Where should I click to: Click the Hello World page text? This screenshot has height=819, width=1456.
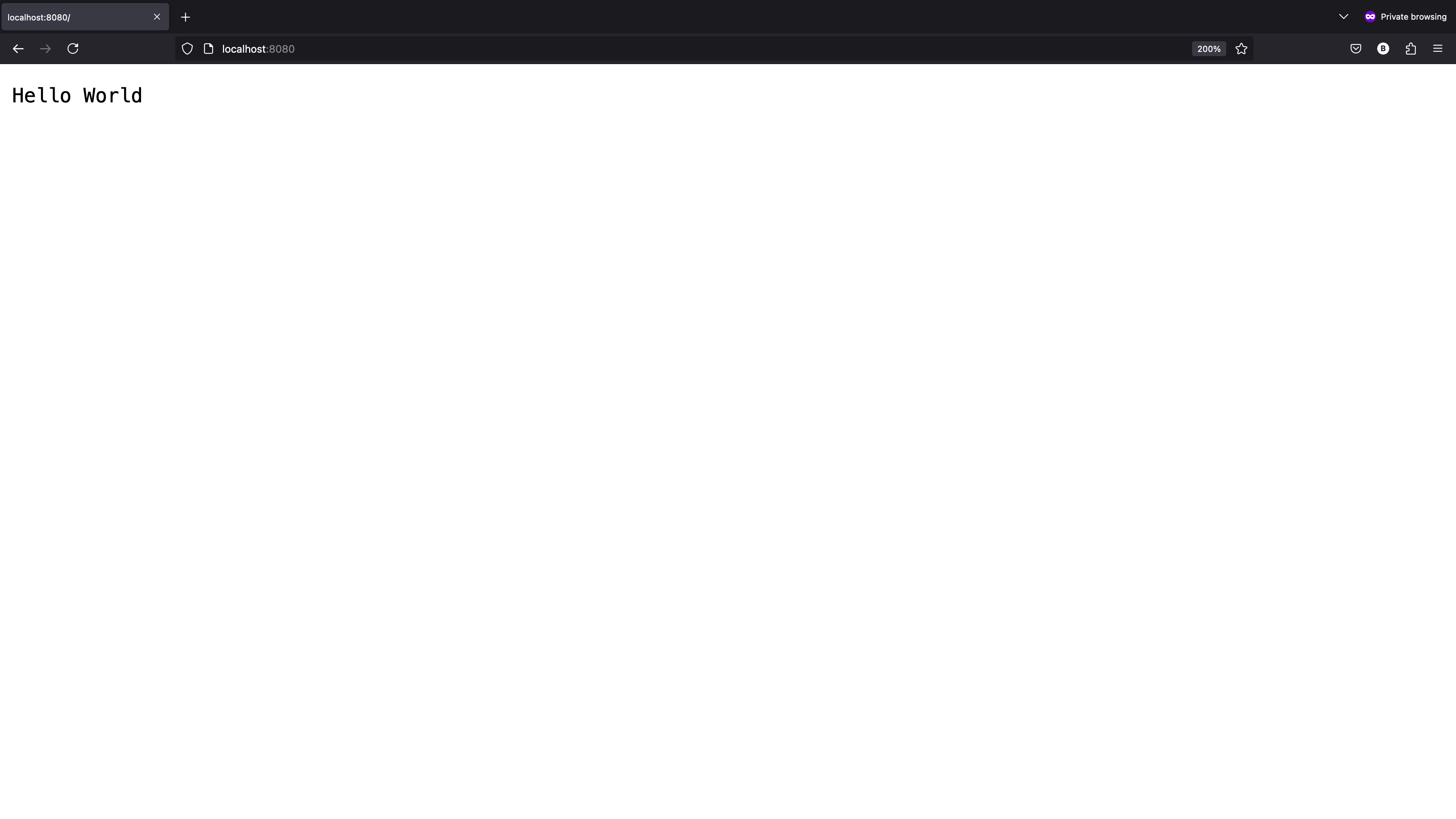[x=77, y=95]
